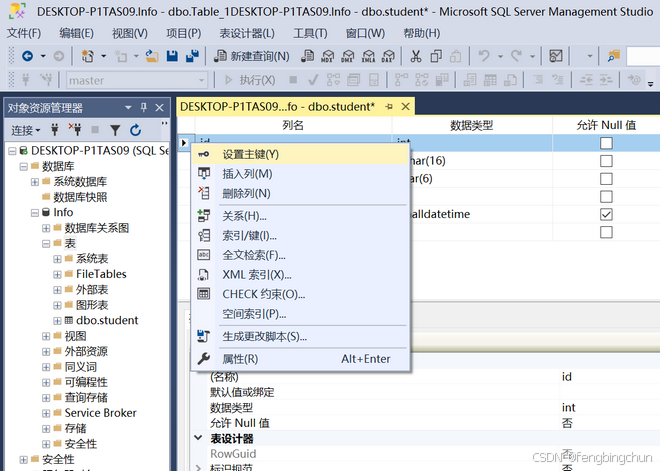The height and width of the screenshot is (471, 660).
Task: Click the navigate back arrow icon
Action: coord(27,56)
